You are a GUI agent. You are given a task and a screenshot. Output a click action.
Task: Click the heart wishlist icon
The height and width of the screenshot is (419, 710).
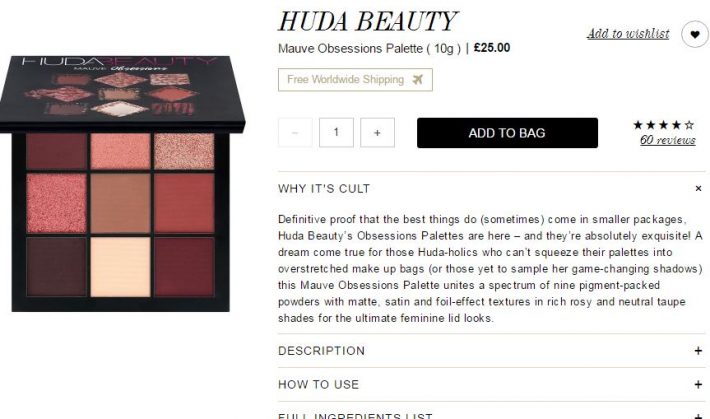(x=695, y=34)
